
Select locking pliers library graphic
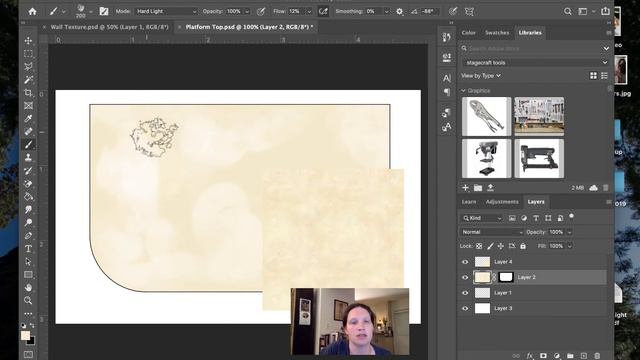pyautogui.click(x=486, y=116)
